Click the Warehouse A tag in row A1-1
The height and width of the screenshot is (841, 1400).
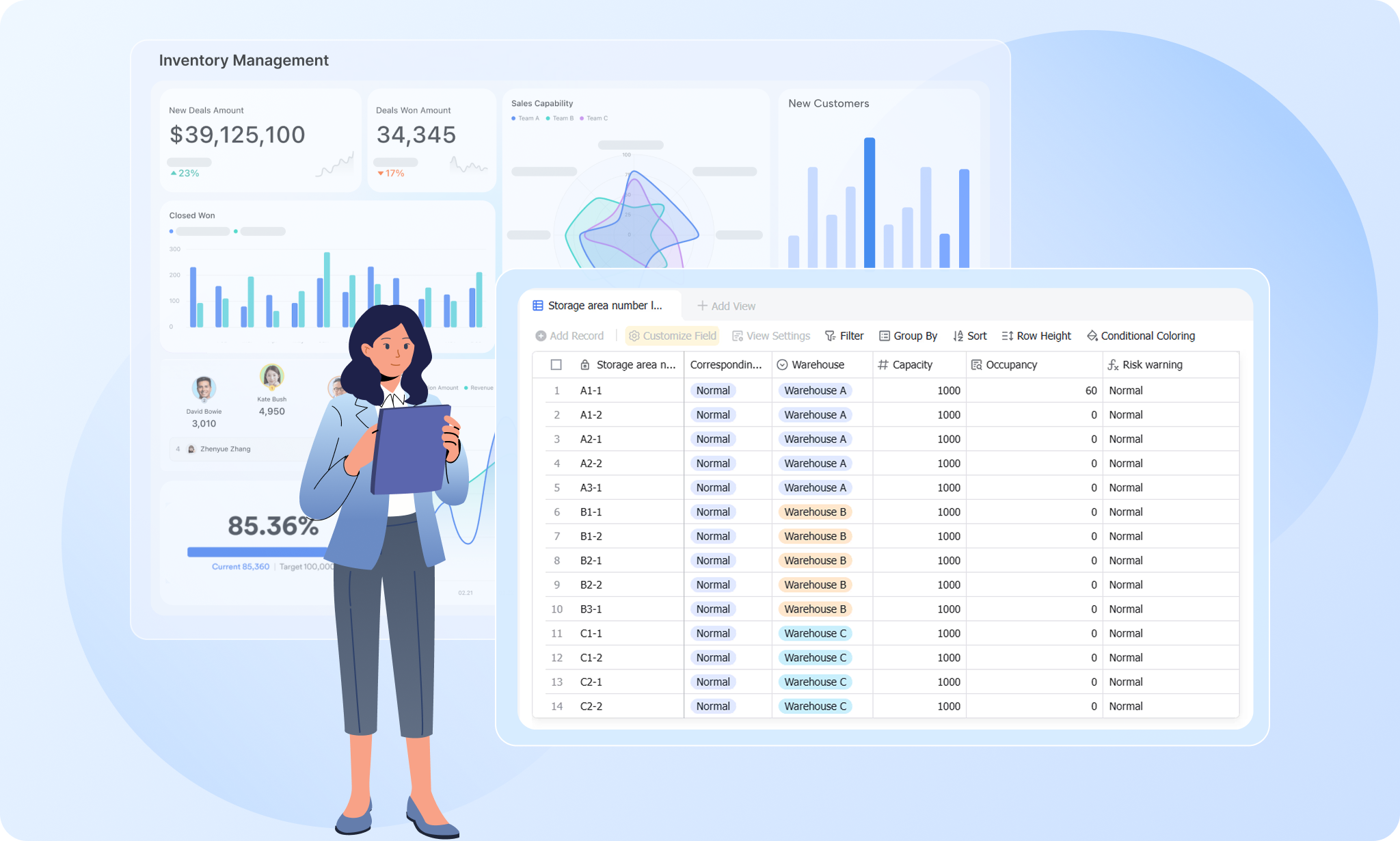[x=815, y=390]
